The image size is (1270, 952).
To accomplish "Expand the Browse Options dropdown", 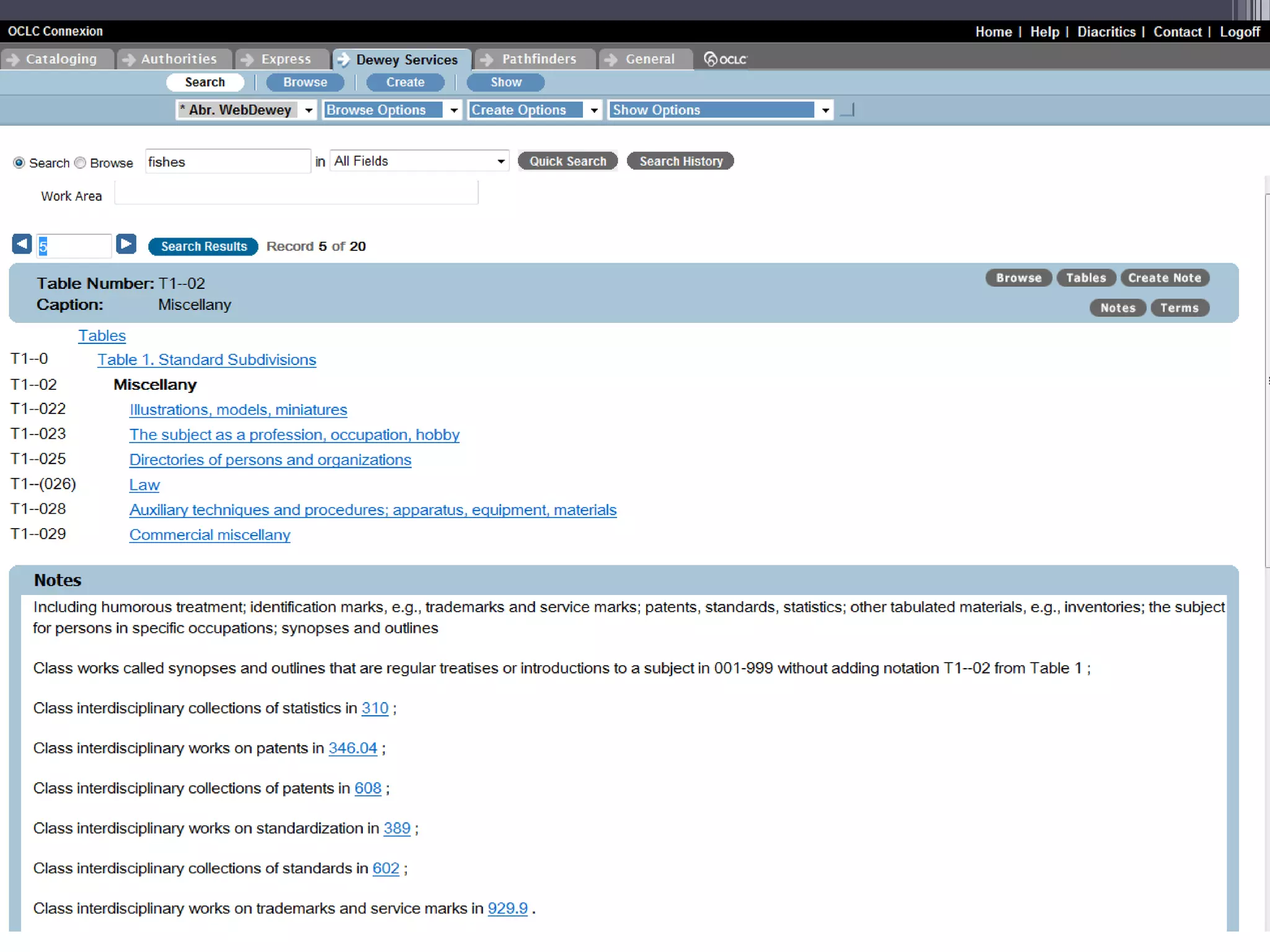I will (453, 110).
